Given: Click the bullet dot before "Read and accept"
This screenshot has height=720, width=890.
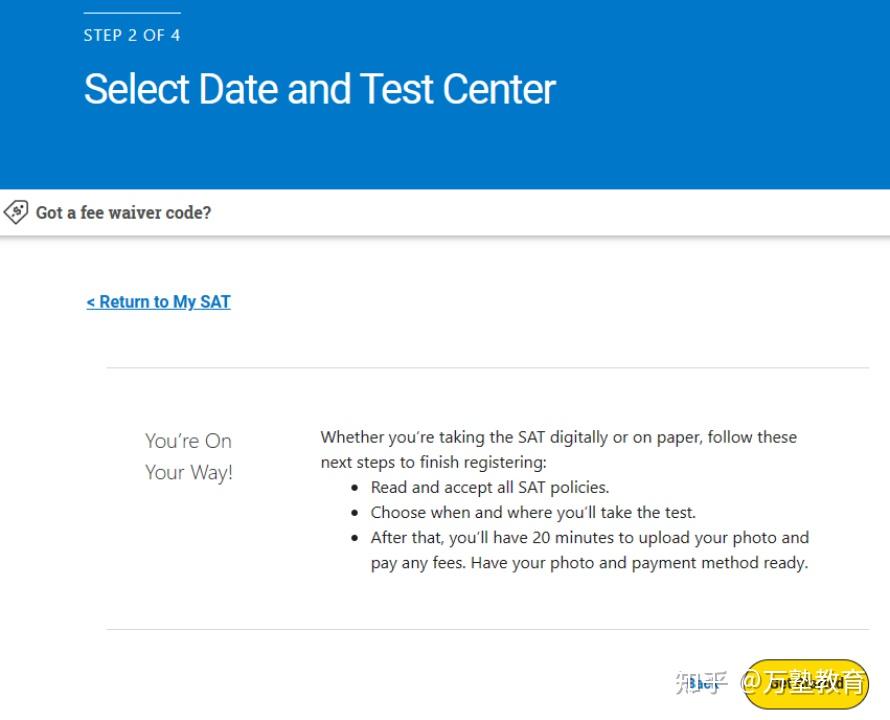Looking at the screenshot, I should [355, 488].
